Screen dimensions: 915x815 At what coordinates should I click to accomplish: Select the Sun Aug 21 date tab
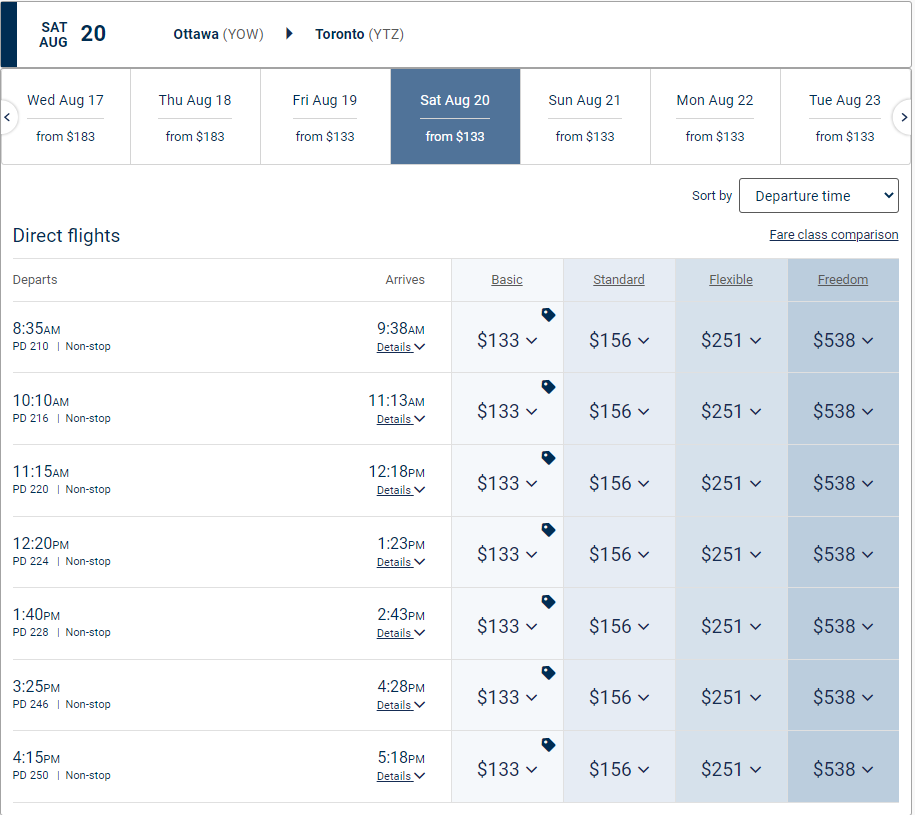coord(585,117)
